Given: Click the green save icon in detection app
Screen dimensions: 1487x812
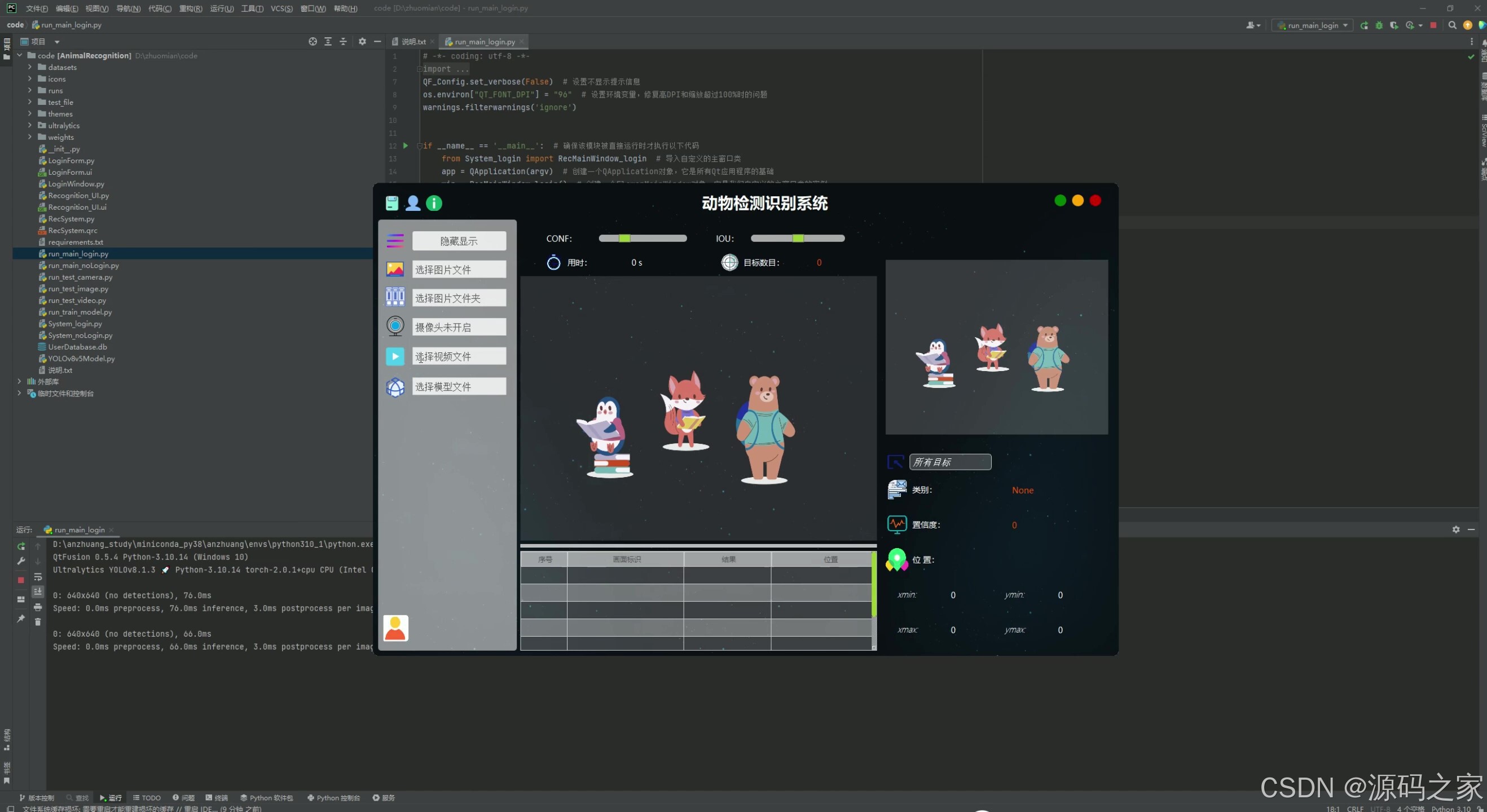Looking at the screenshot, I should click(x=392, y=203).
